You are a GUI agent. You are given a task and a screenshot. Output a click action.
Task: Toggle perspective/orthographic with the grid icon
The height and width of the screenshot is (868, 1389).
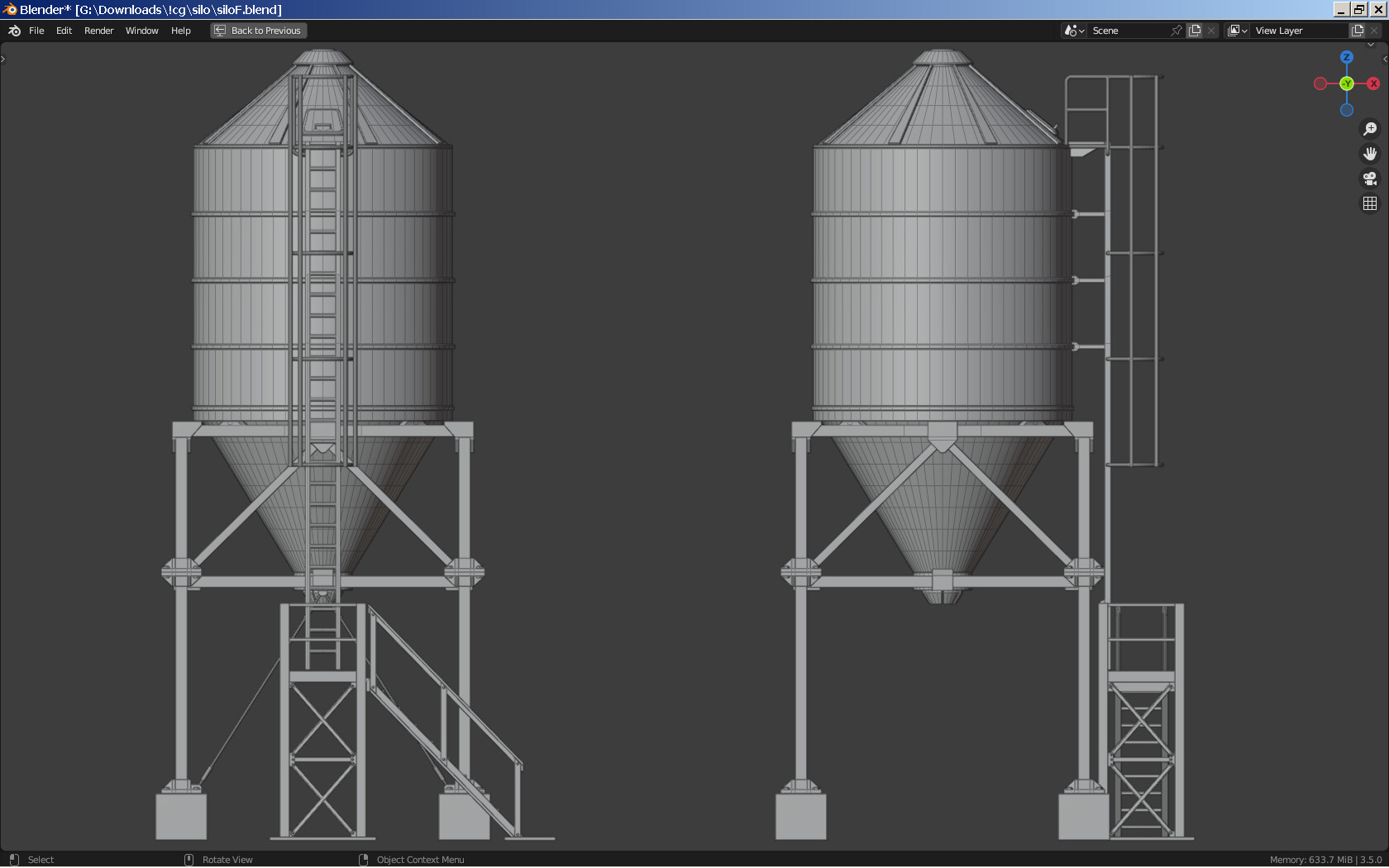[x=1370, y=203]
